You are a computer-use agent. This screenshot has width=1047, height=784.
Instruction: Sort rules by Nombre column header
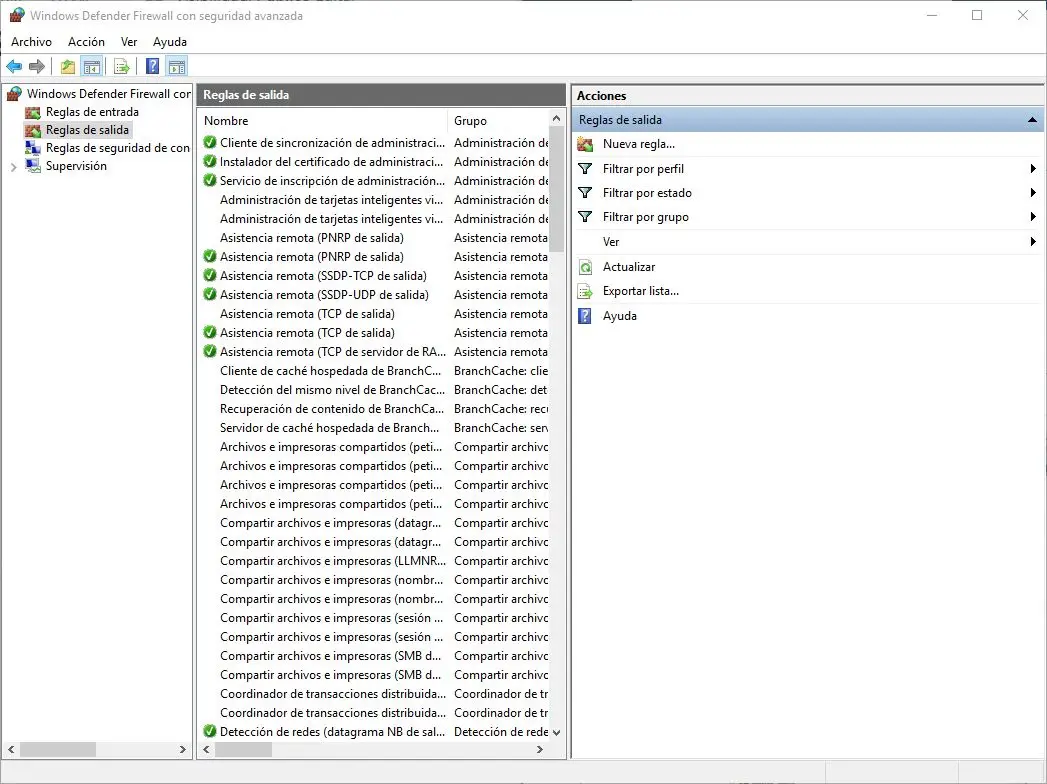point(323,121)
